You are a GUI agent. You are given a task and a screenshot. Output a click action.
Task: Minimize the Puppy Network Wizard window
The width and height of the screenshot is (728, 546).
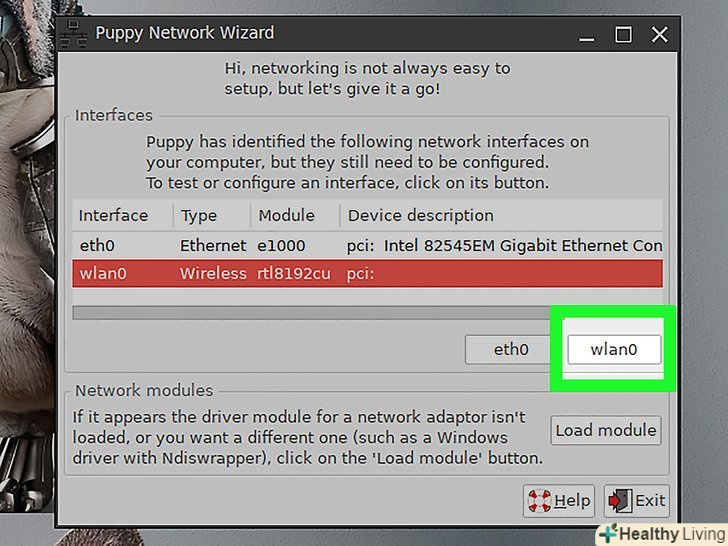586,35
